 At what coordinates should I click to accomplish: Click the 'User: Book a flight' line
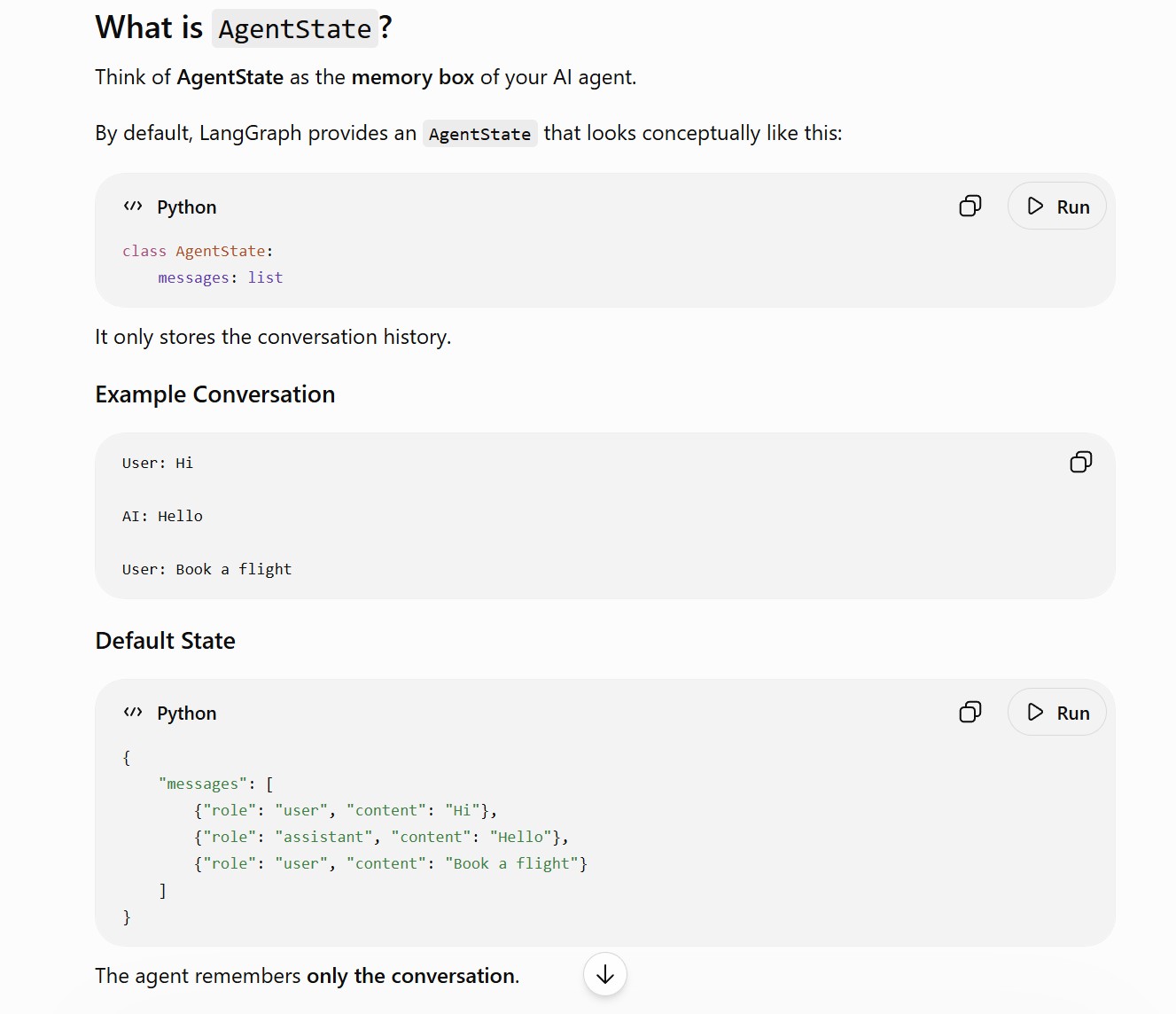207,569
